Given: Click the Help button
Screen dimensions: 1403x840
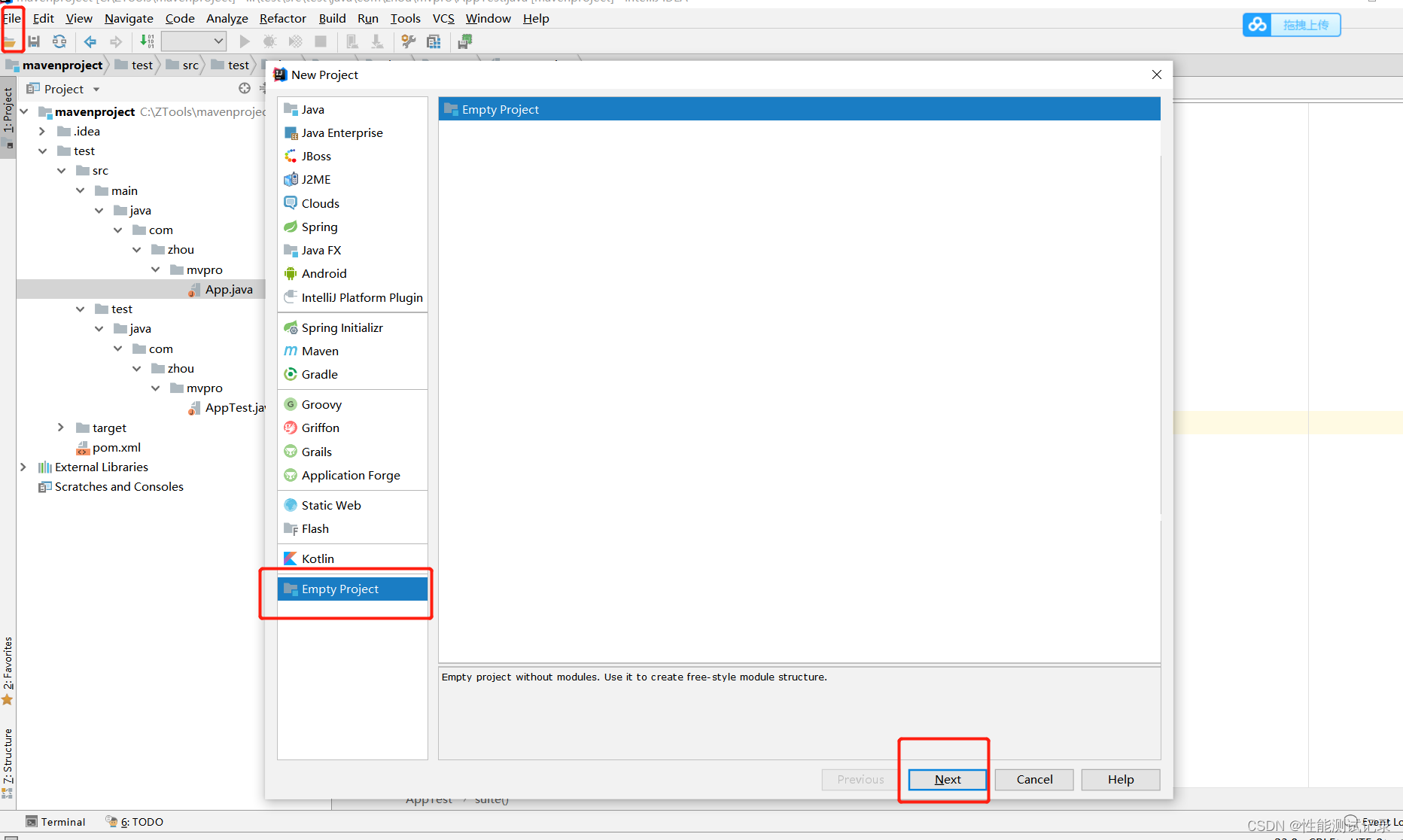Looking at the screenshot, I should [1121, 780].
